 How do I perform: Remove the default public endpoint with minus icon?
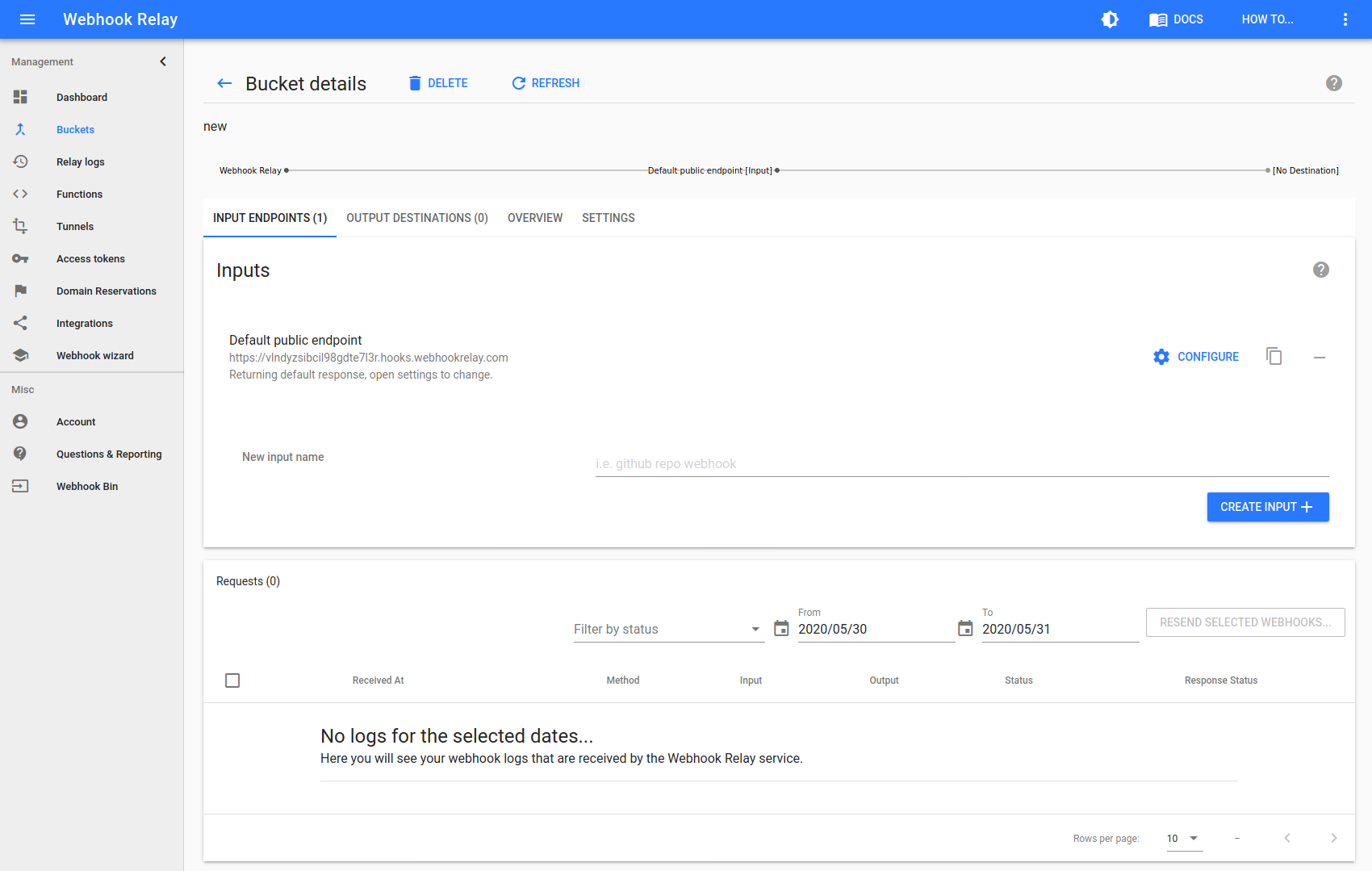point(1319,357)
